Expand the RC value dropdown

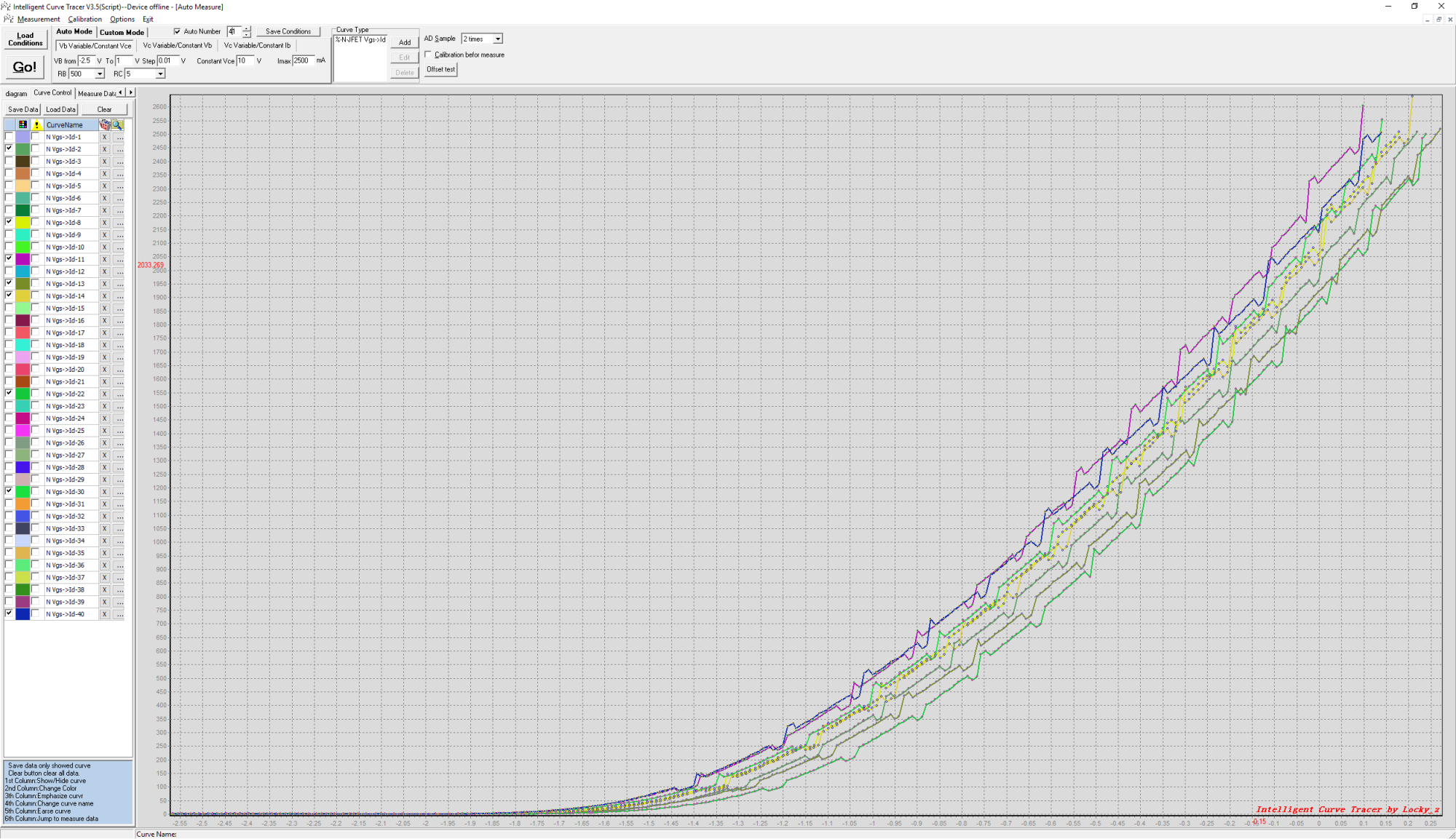pyautogui.click(x=160, y=74)
